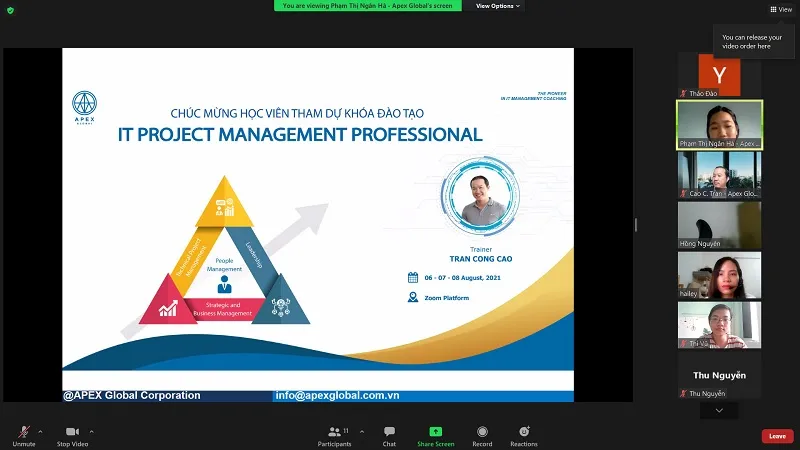Start recording the meeting
The image size is (800, 450).
click(x=482, y=436)
